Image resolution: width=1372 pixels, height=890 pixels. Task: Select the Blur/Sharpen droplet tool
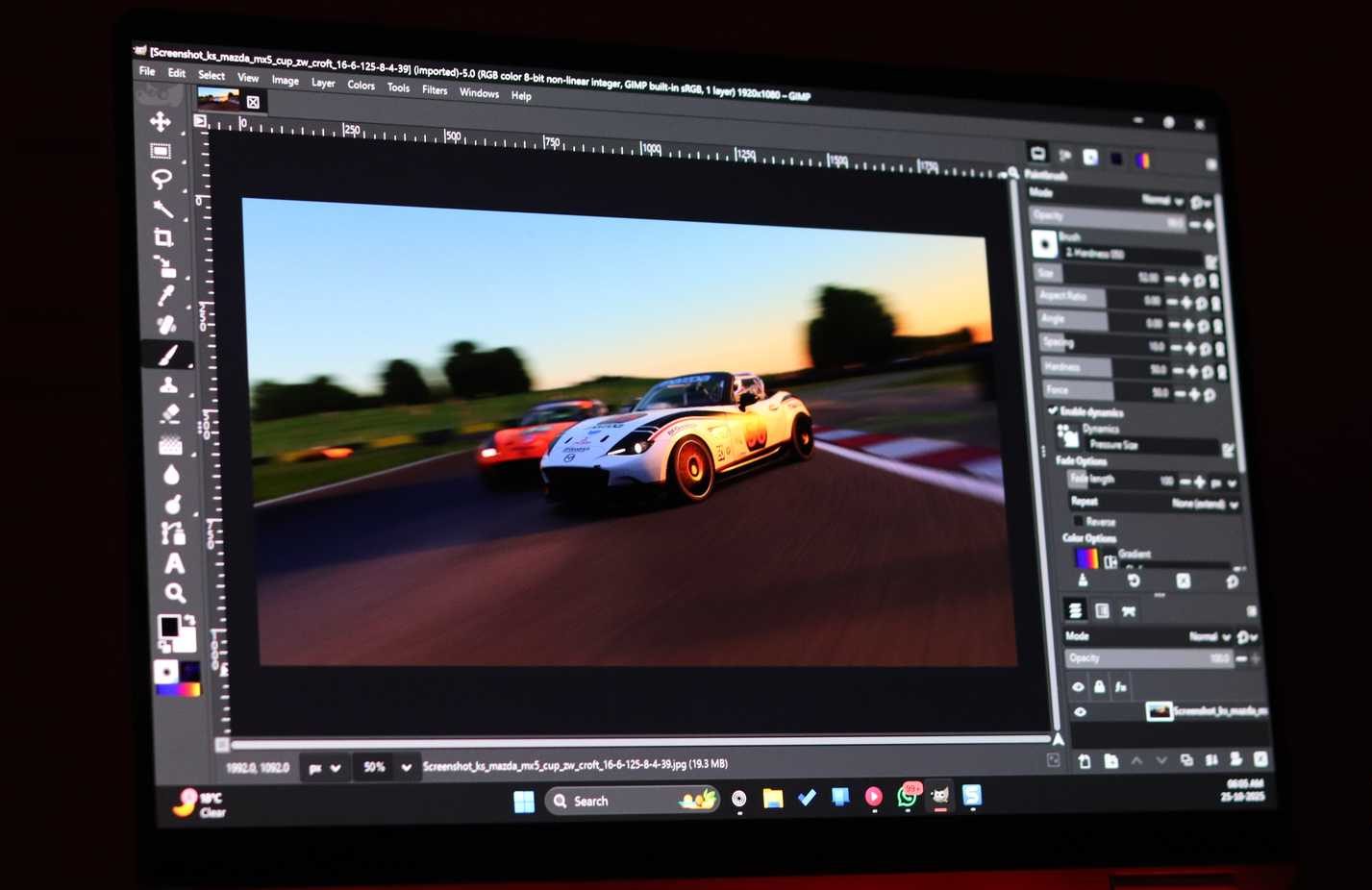pos(171,474)
